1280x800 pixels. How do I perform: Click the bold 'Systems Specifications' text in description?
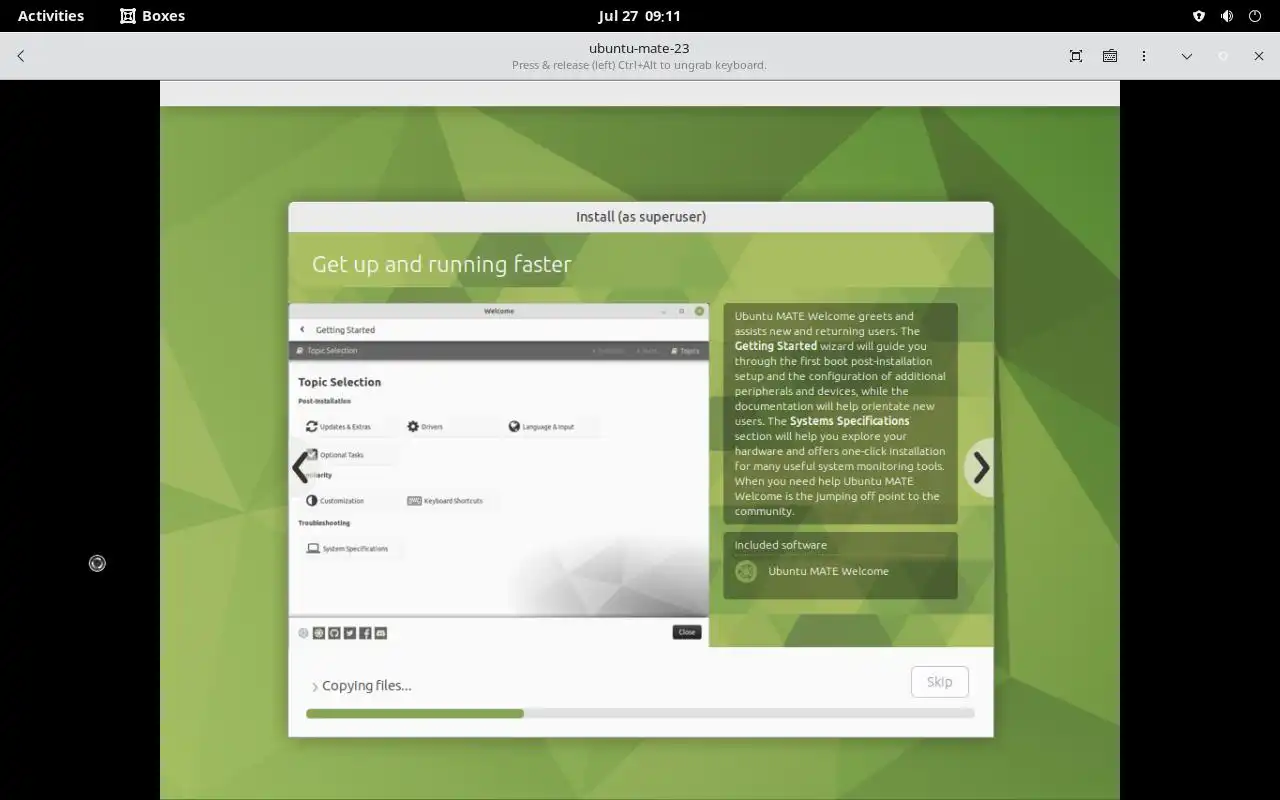850,421
